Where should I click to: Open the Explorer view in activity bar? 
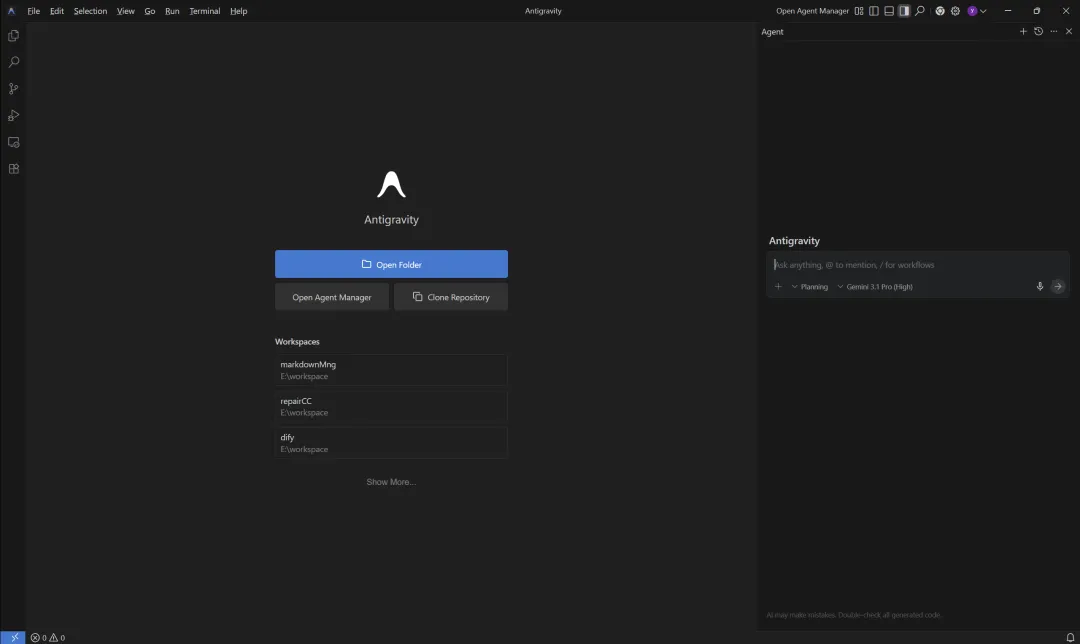point(13,36)
